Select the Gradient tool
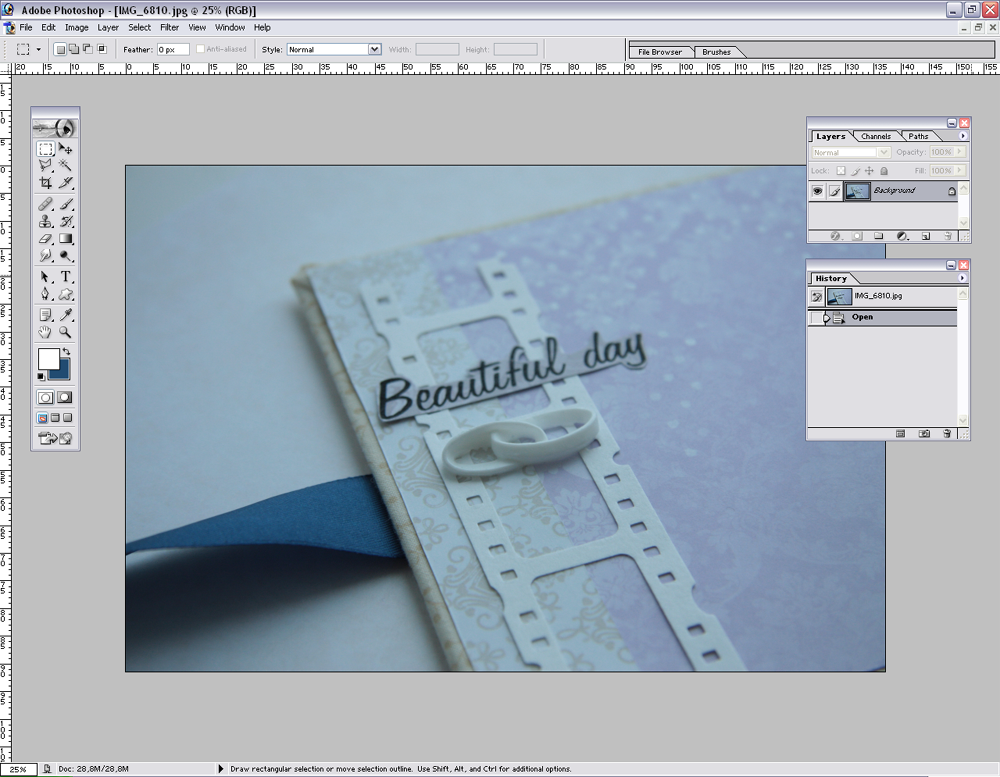The height and width of the screenshot is (777, 1000). [x=65, y=239]
